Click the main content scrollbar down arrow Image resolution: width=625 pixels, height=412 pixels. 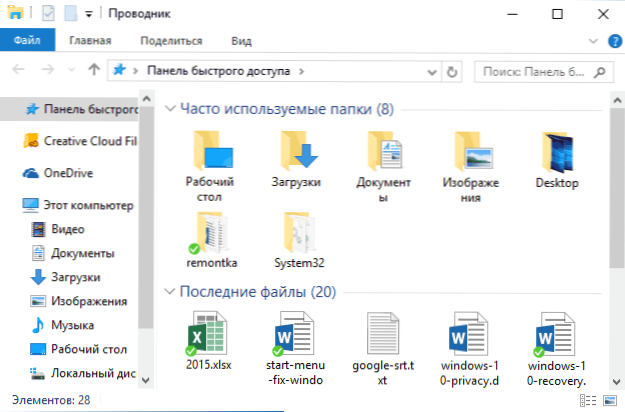[617, 382]
